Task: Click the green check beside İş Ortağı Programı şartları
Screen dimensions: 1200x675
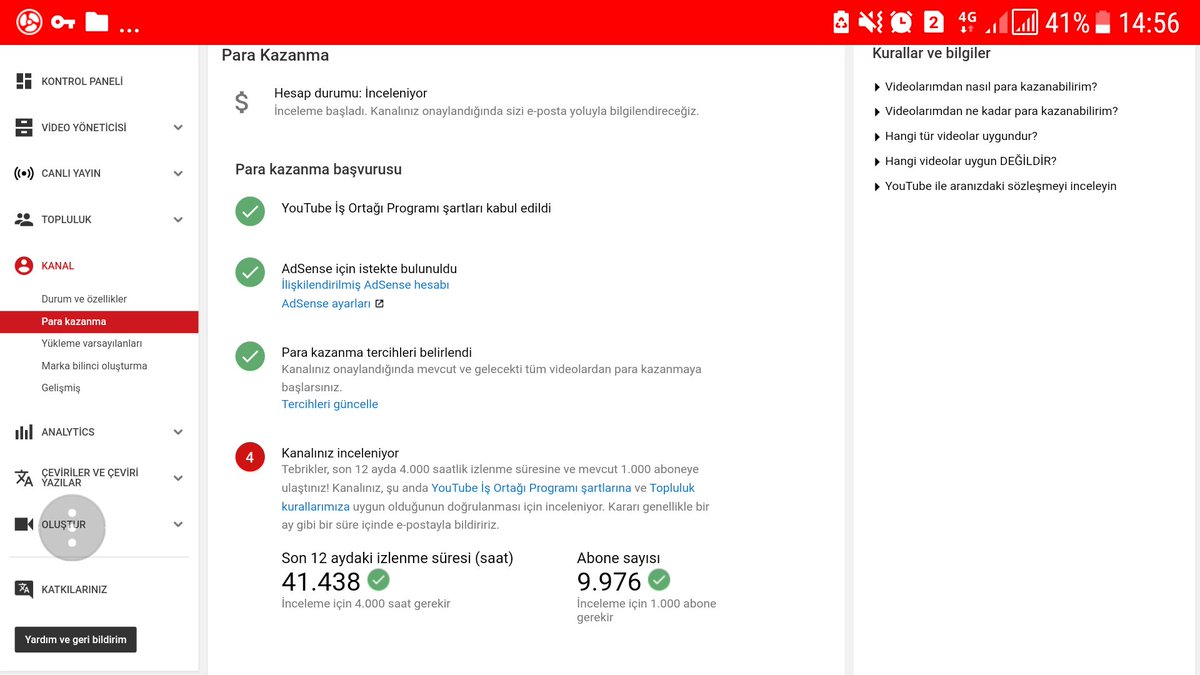Action: (250, 211)
